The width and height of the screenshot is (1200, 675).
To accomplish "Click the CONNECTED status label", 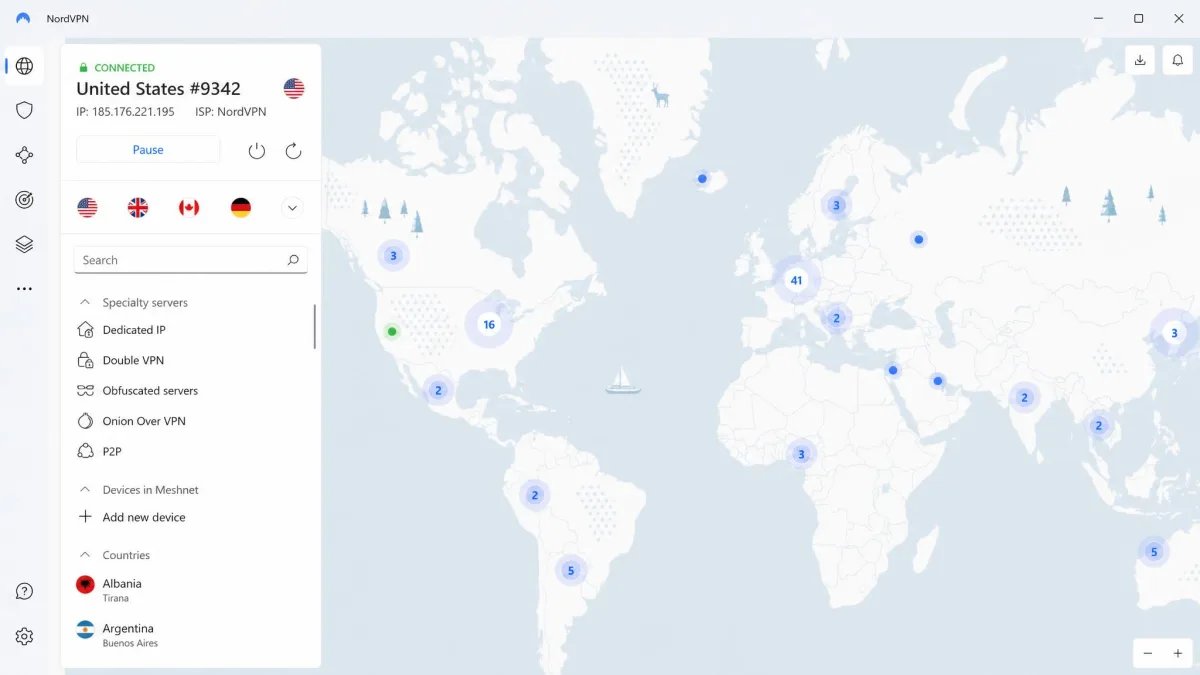I will 124,68.
